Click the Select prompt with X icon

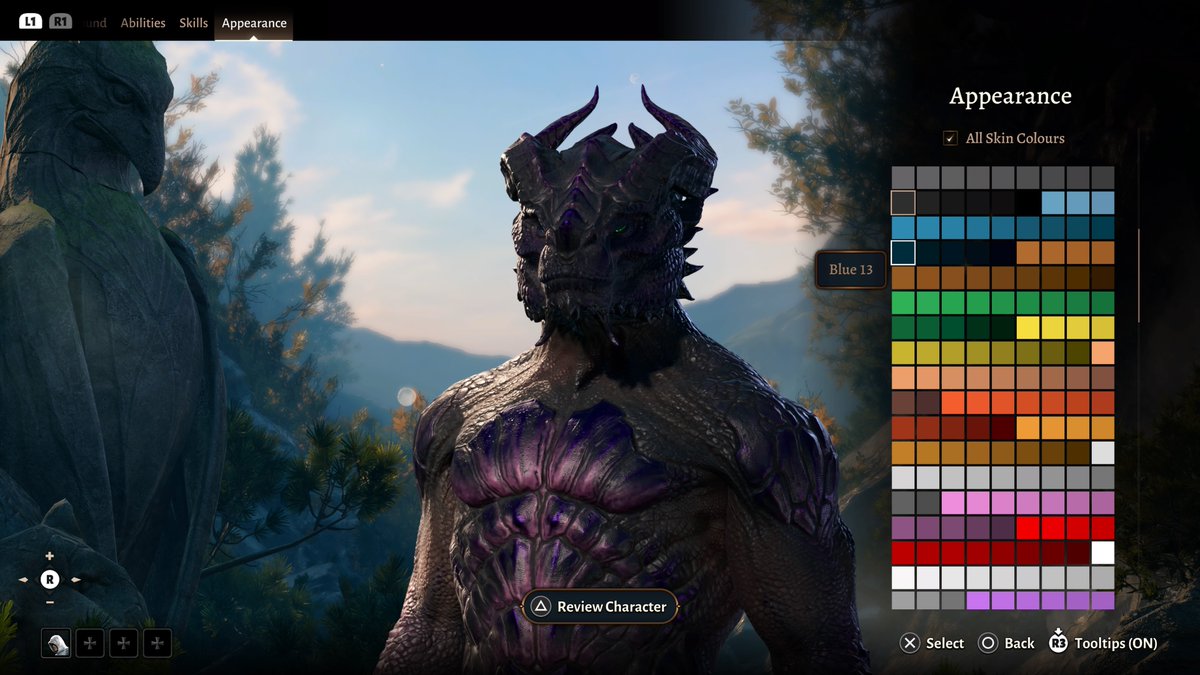[932, 643]
